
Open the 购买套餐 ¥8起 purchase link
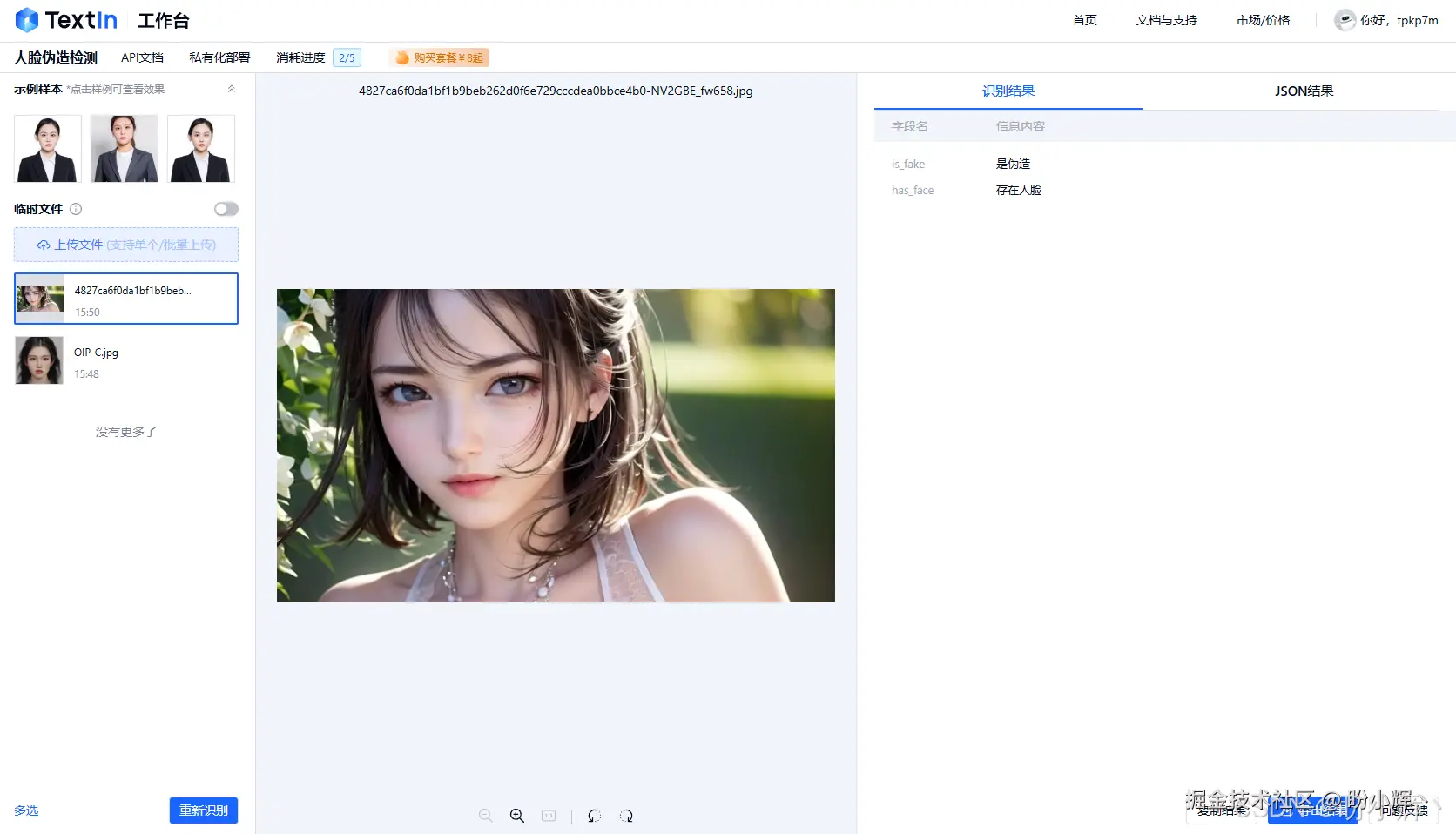click(441, 57)
